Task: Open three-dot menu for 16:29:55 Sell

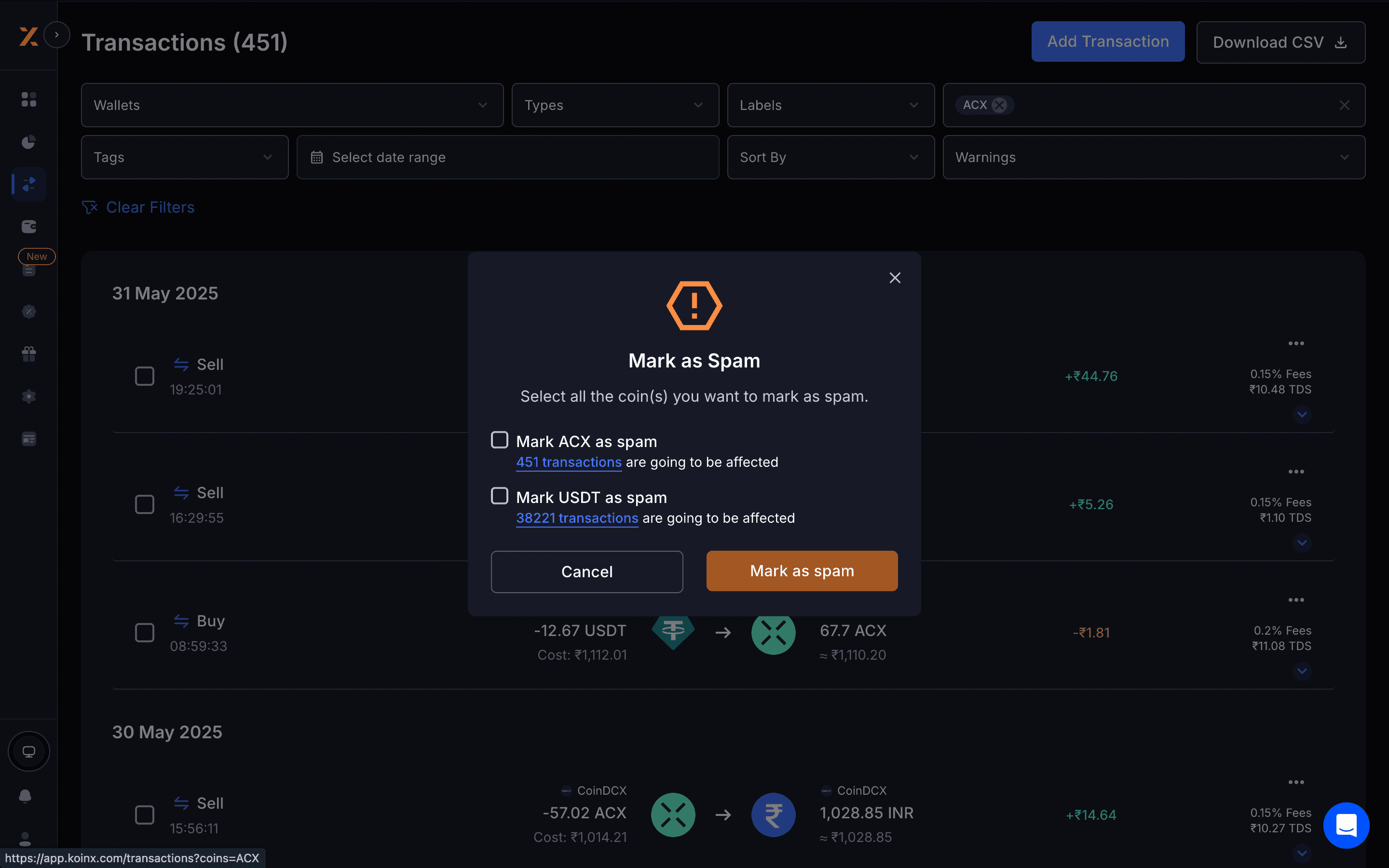Action: [x=1295, y=471]
